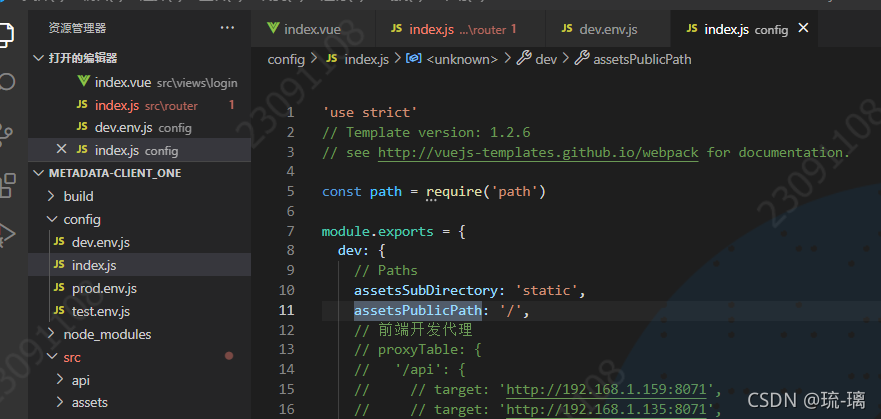Image resolution: width=881 pixels, height=419 pixels.
Task: Select index.js in config folder tree
Action: coord(139,265)
